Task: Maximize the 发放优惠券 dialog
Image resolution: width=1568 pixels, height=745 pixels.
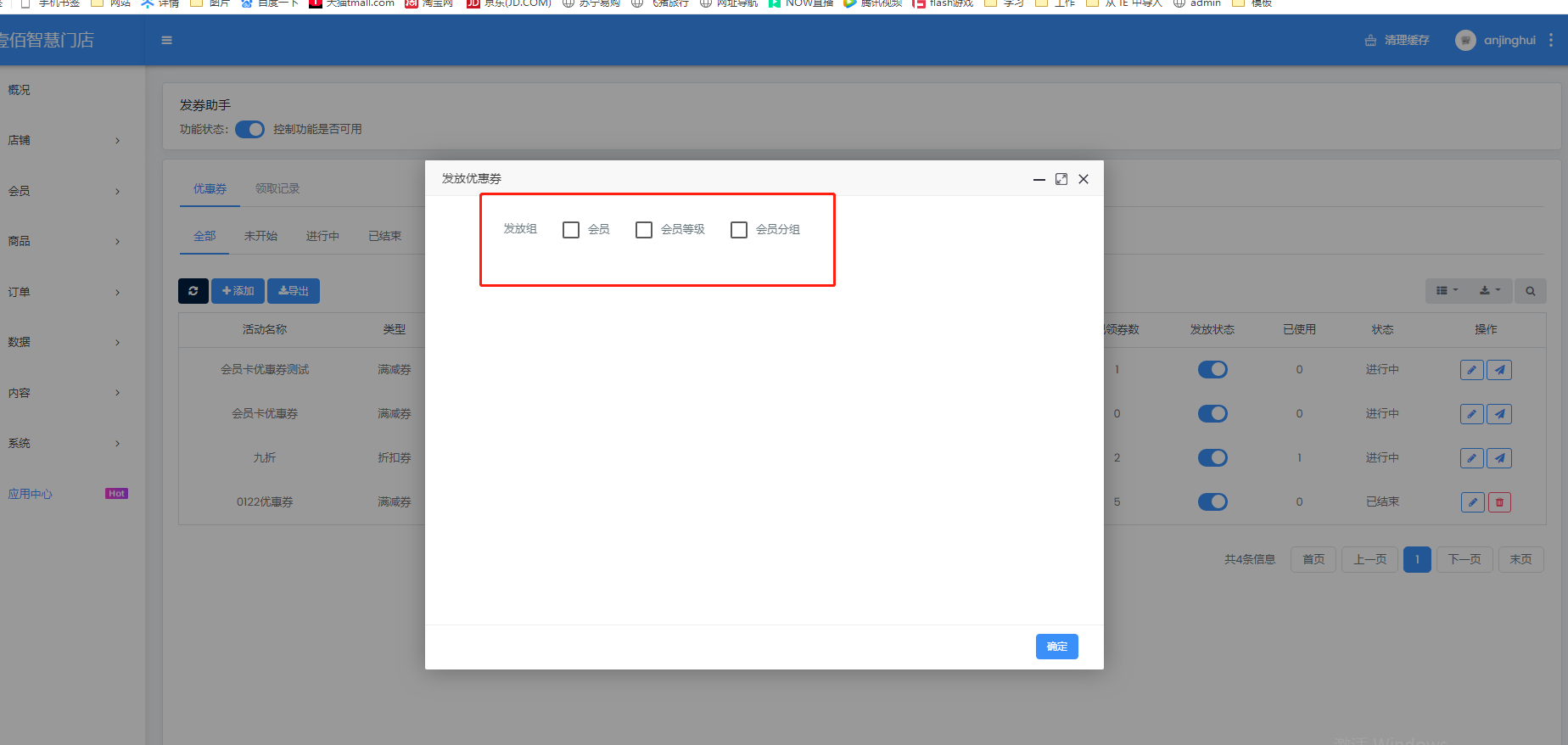Action: [1061, 179]
